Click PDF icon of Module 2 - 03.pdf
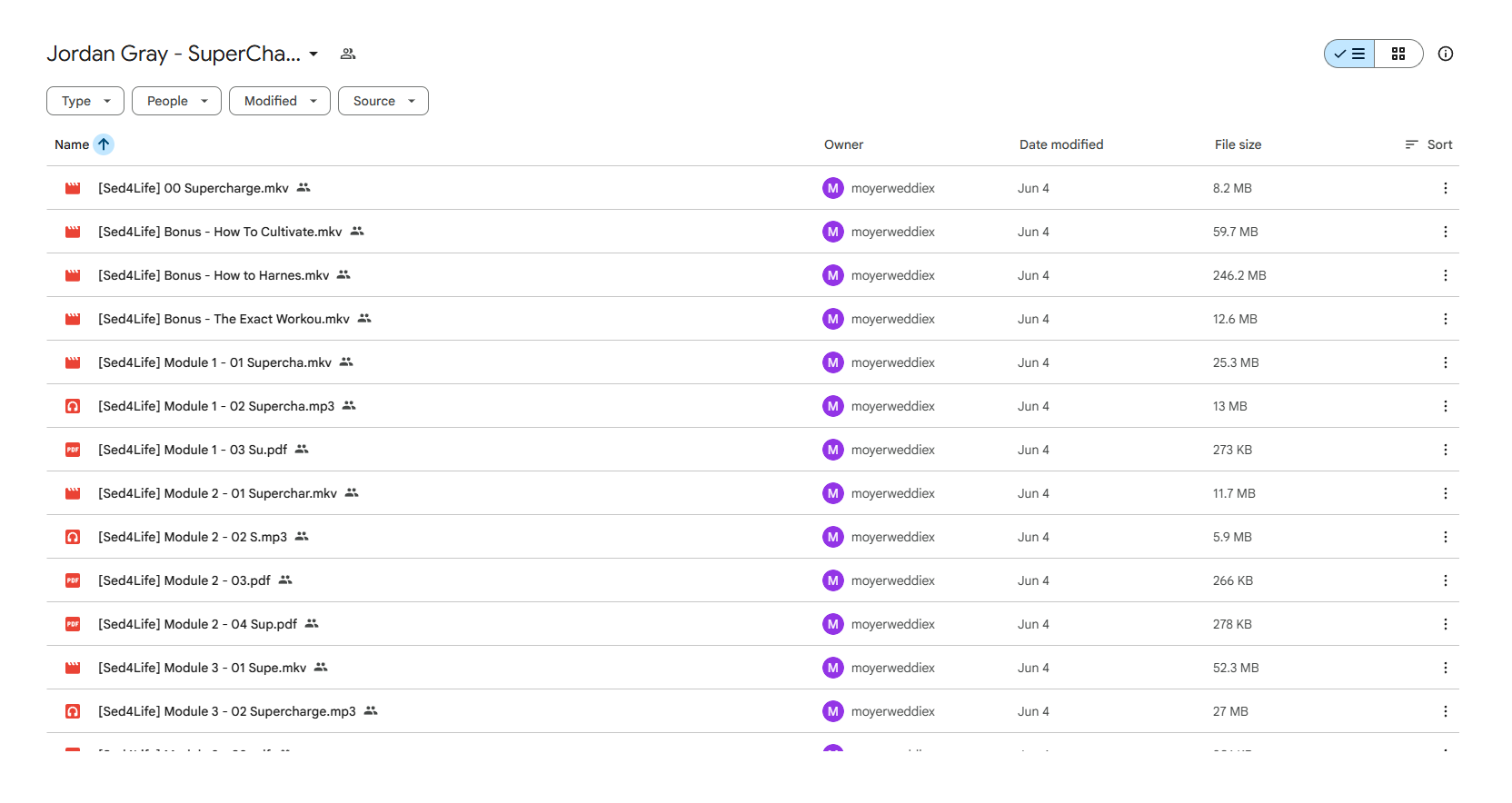The image size is (1512, 803). coord(73,580)
